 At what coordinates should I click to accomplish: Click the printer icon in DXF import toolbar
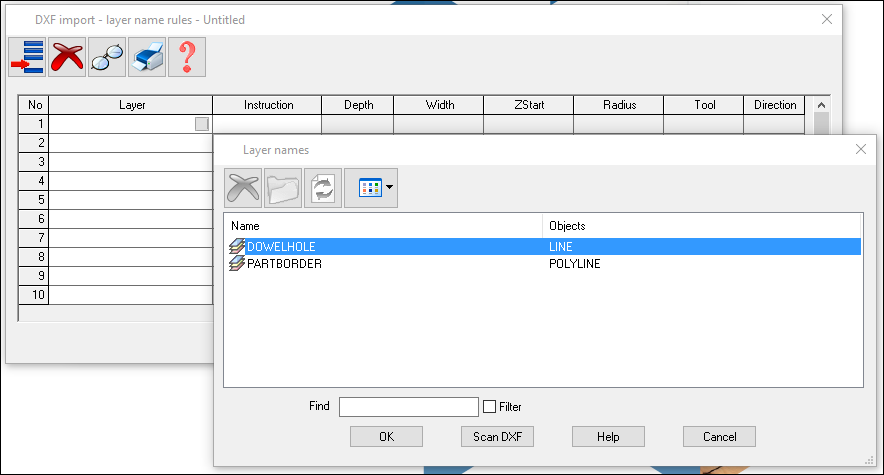(147, 57)
